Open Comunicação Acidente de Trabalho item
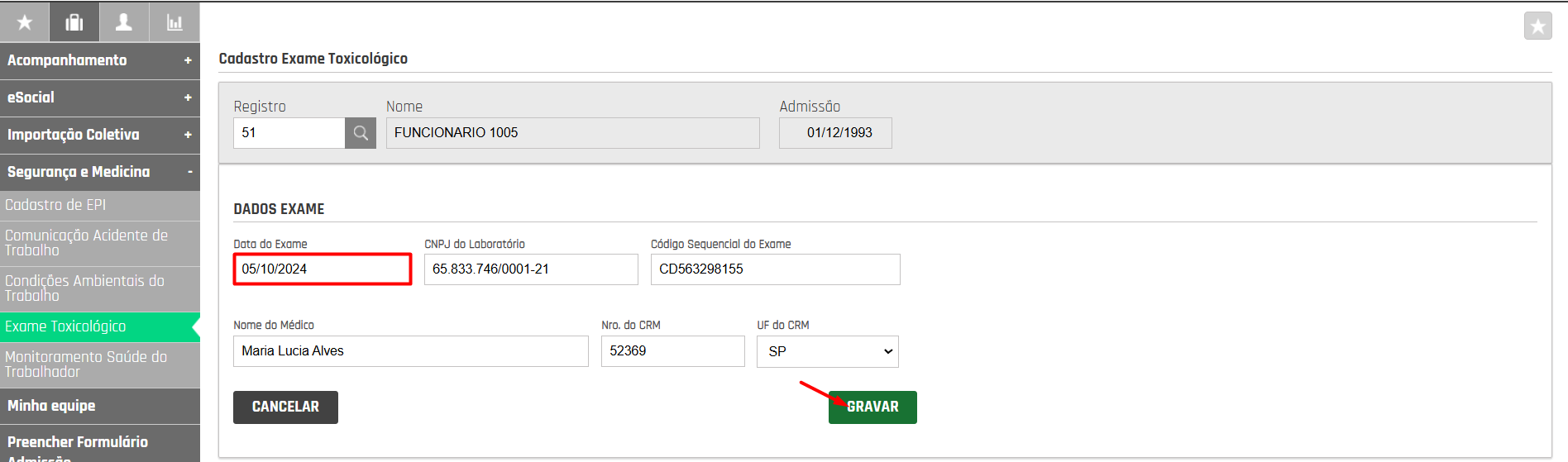The height and width of the screenshot is (462, 1568). point(100,243)
